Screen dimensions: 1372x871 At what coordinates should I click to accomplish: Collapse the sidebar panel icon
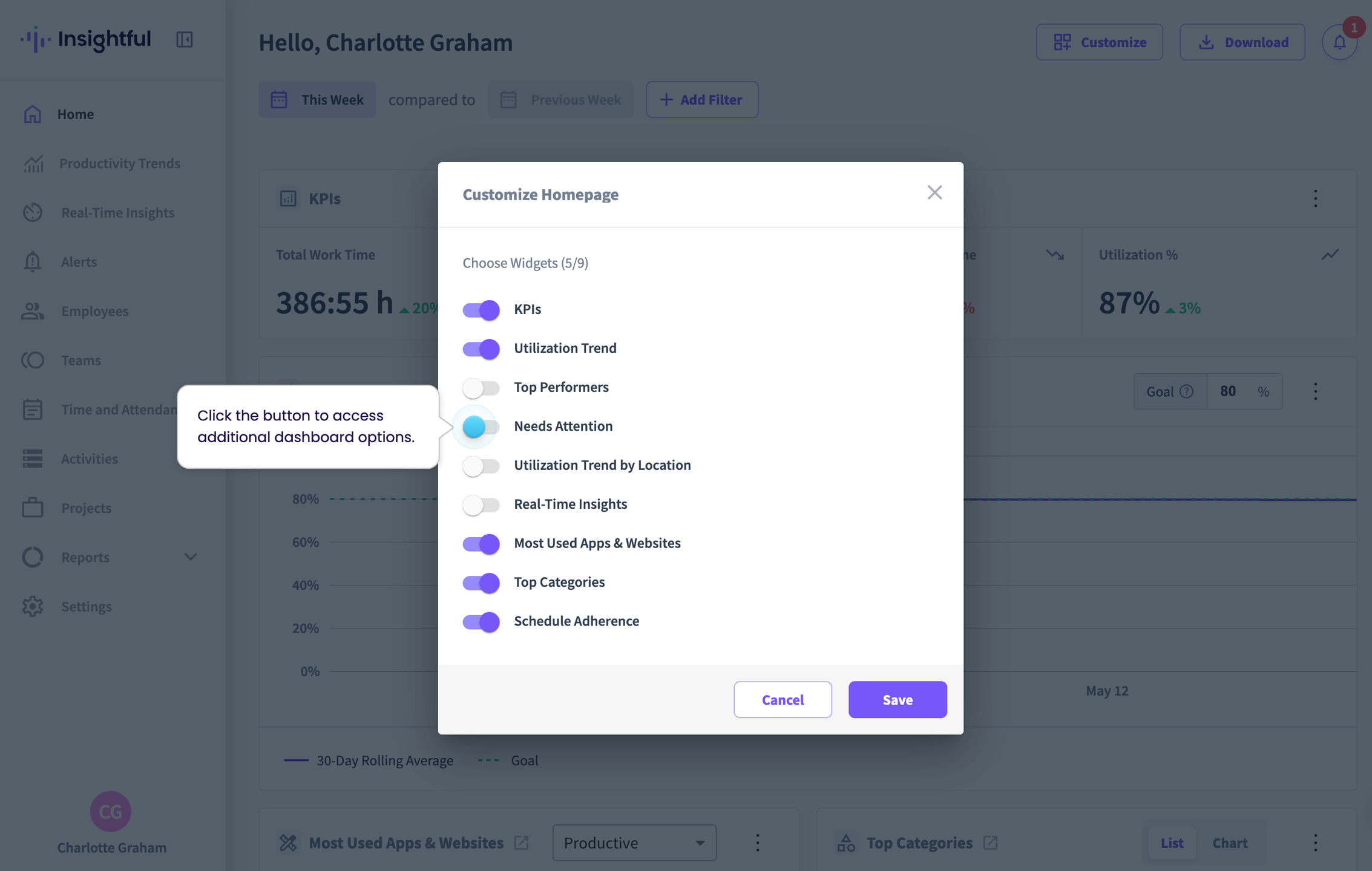click(185, 40)
